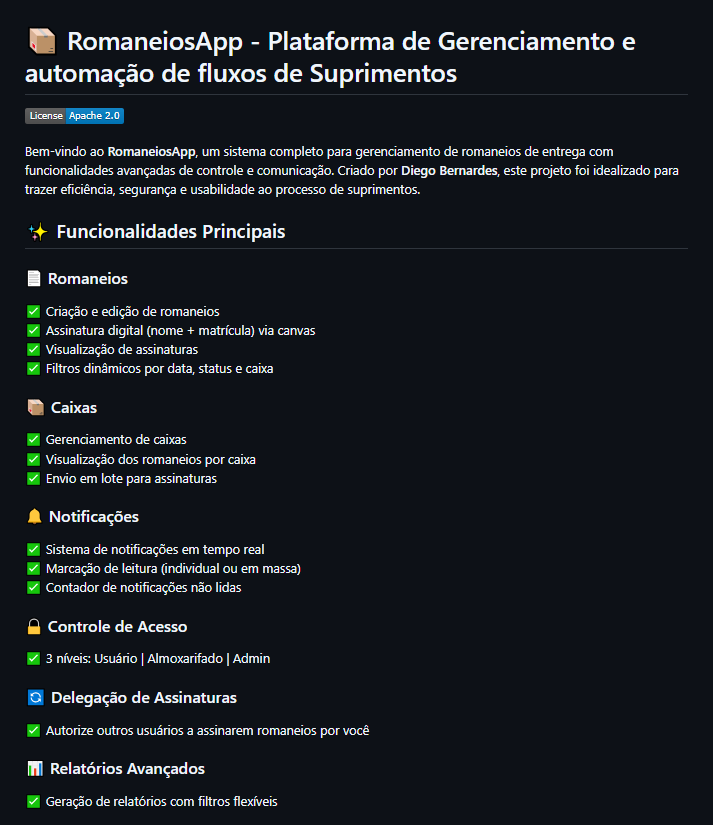Click the sparkles icon beside Funcionalidades Principais
Viewport: 713px width, 825px height.
coord(37,232)
